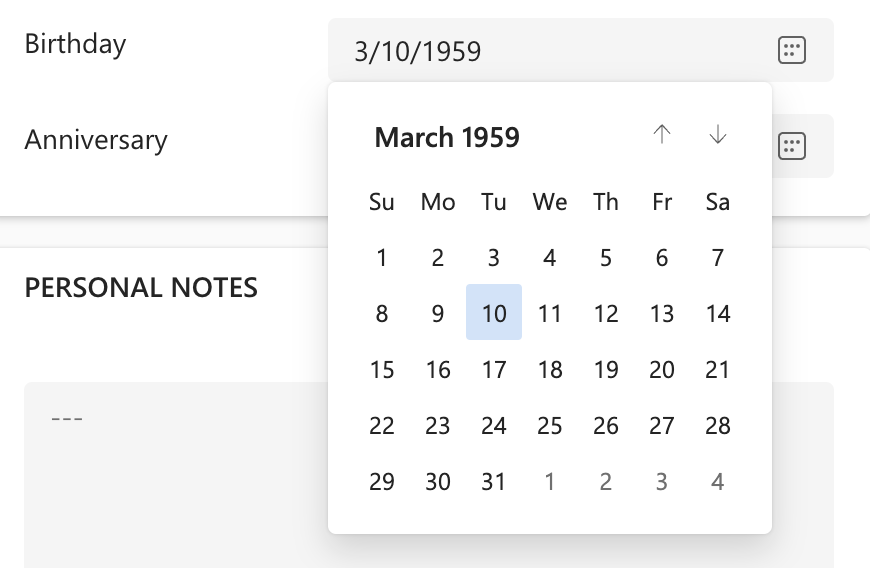Select the grayed-out April 1 day
The image size is (870, 568).
[x=550, y=482]
